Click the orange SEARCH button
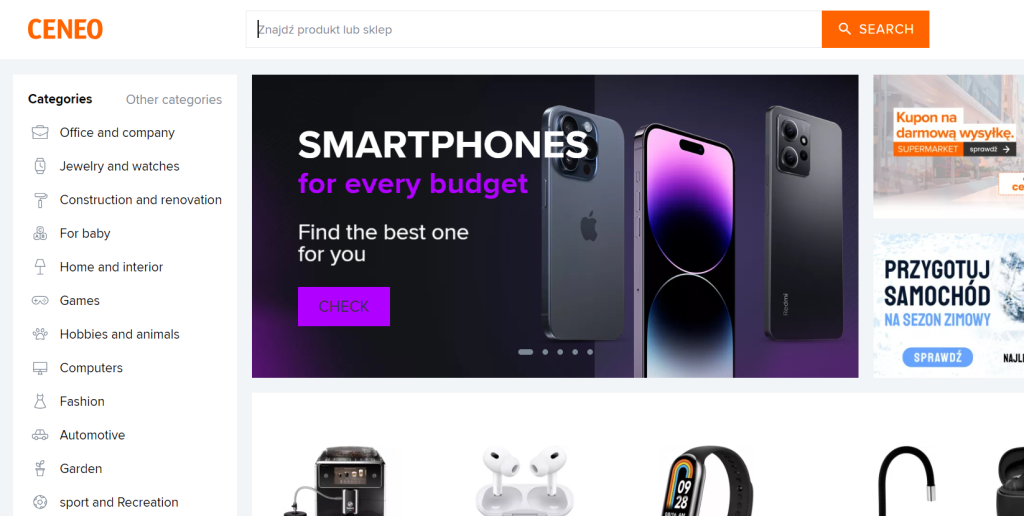Screen dimensions: 1024x516 875,29
